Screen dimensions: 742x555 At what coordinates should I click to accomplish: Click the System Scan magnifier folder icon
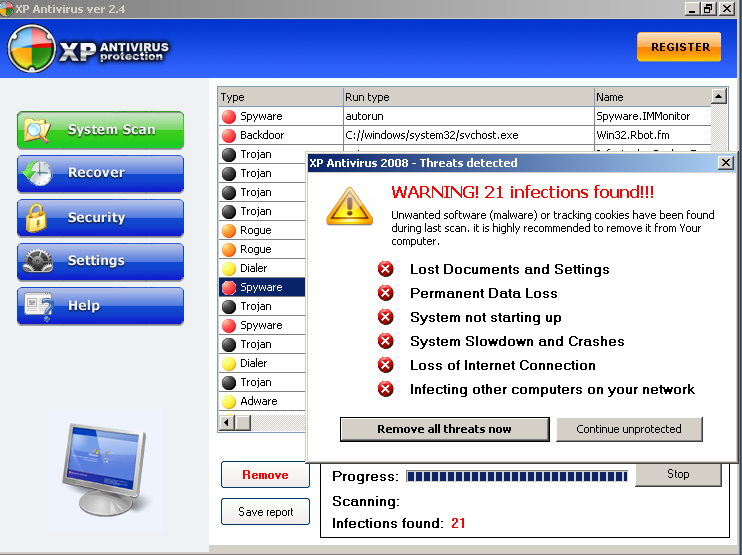point(37,130)
